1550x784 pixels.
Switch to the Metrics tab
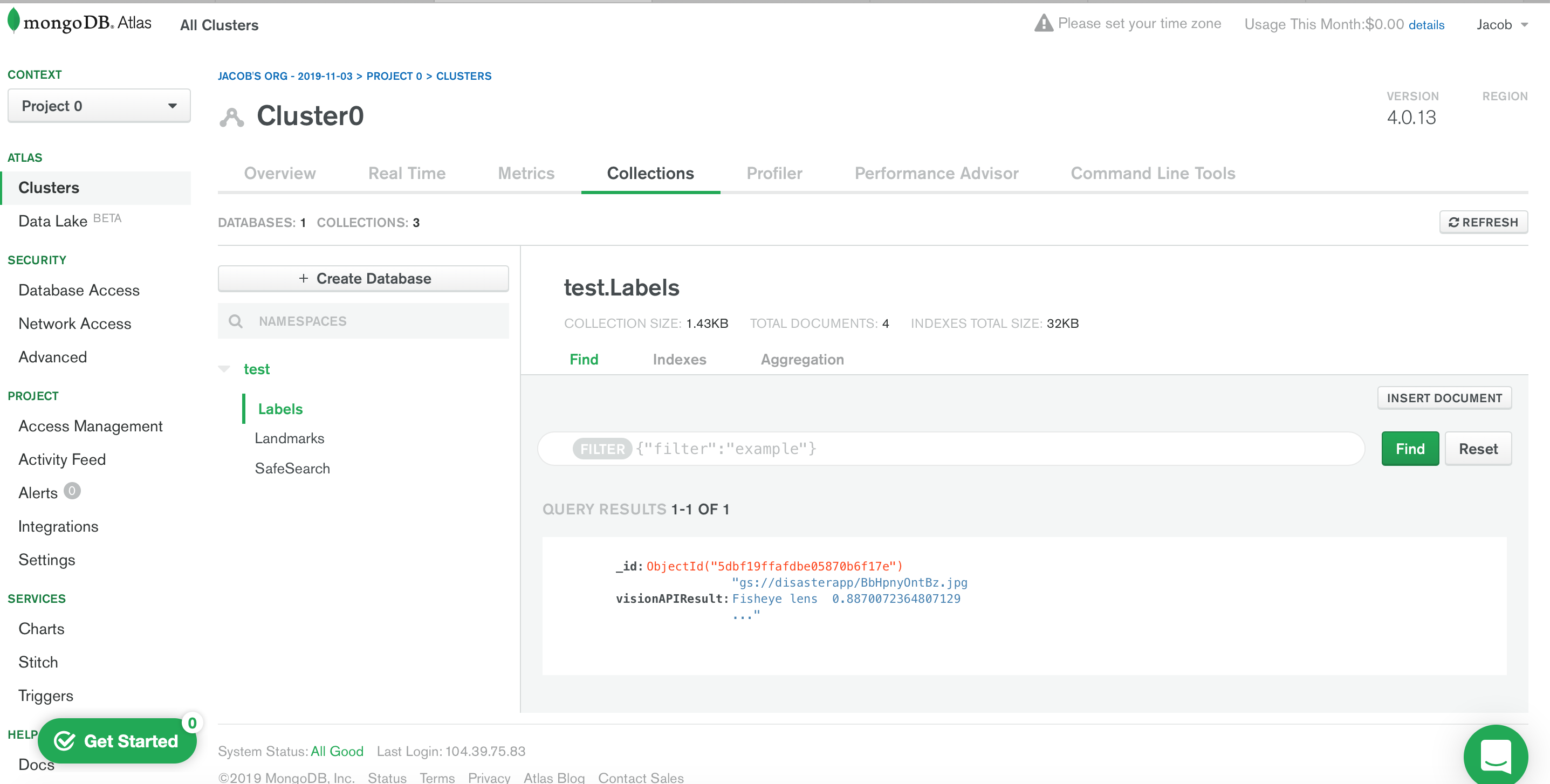click(x=525, y=173)
